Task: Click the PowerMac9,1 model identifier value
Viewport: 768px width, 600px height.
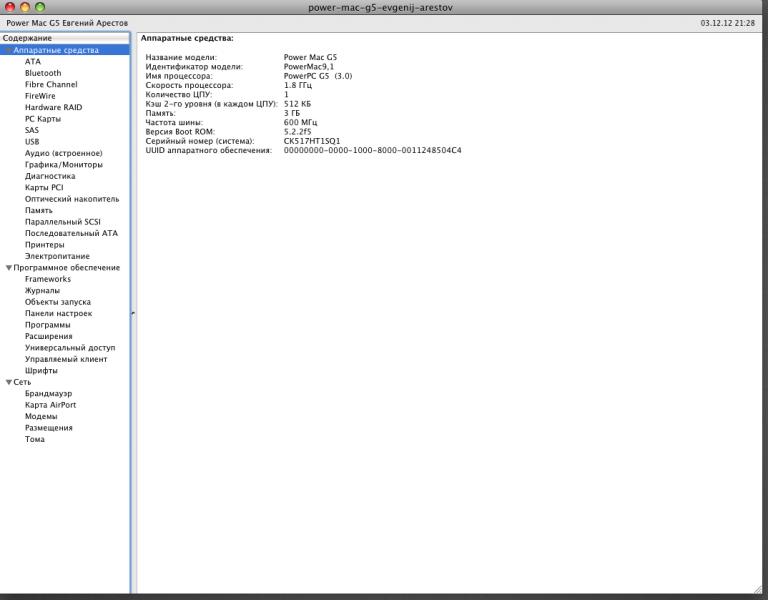Action: pyautogui.click(x=309, y=67)
